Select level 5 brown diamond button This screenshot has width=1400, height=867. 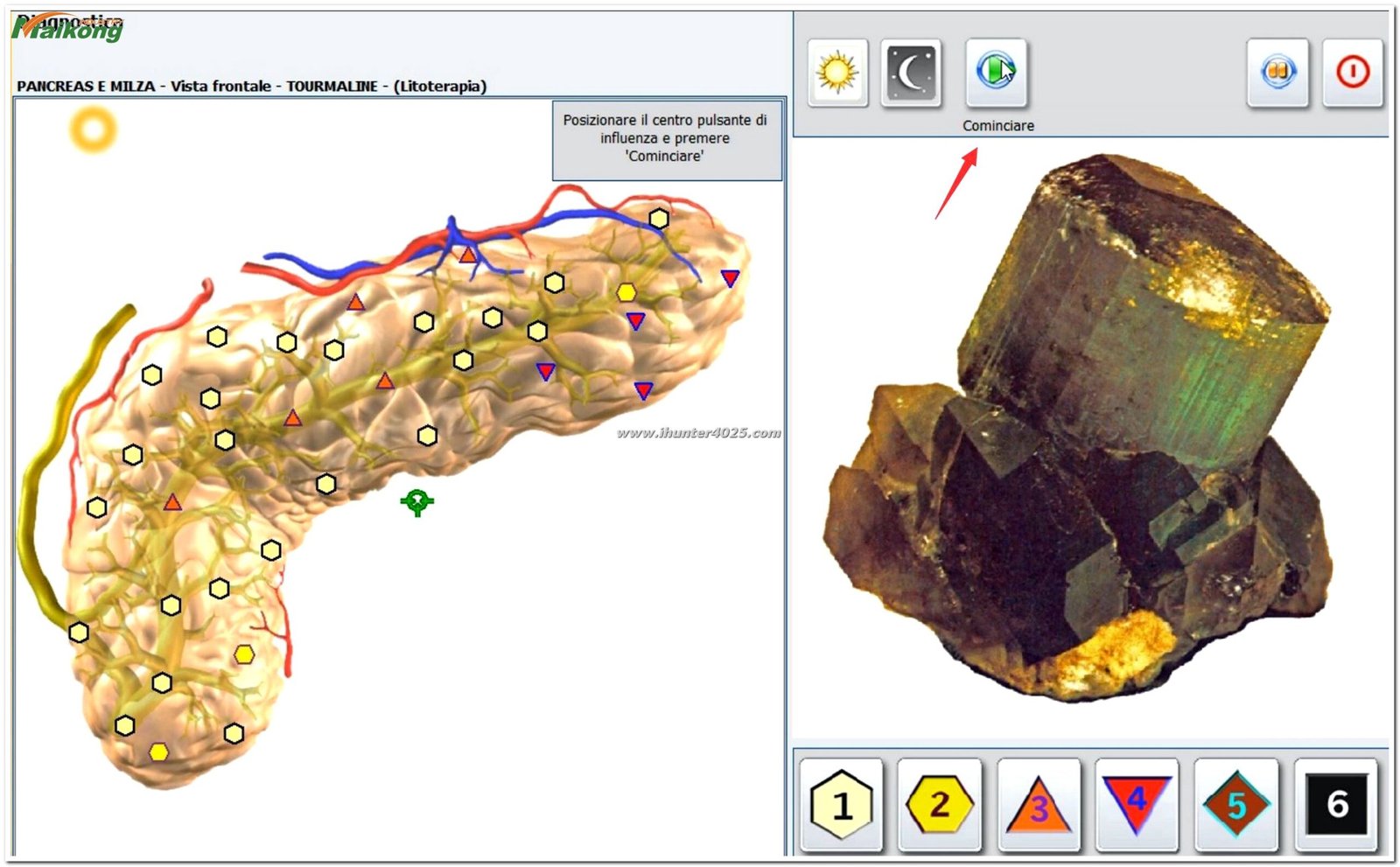tap(1235, 804)
